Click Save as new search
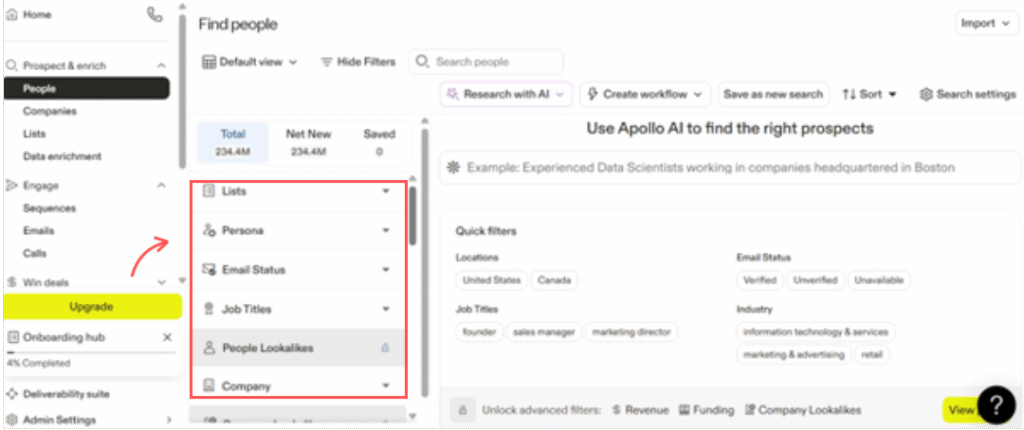The image size is (1024, 430). point(773,94)
